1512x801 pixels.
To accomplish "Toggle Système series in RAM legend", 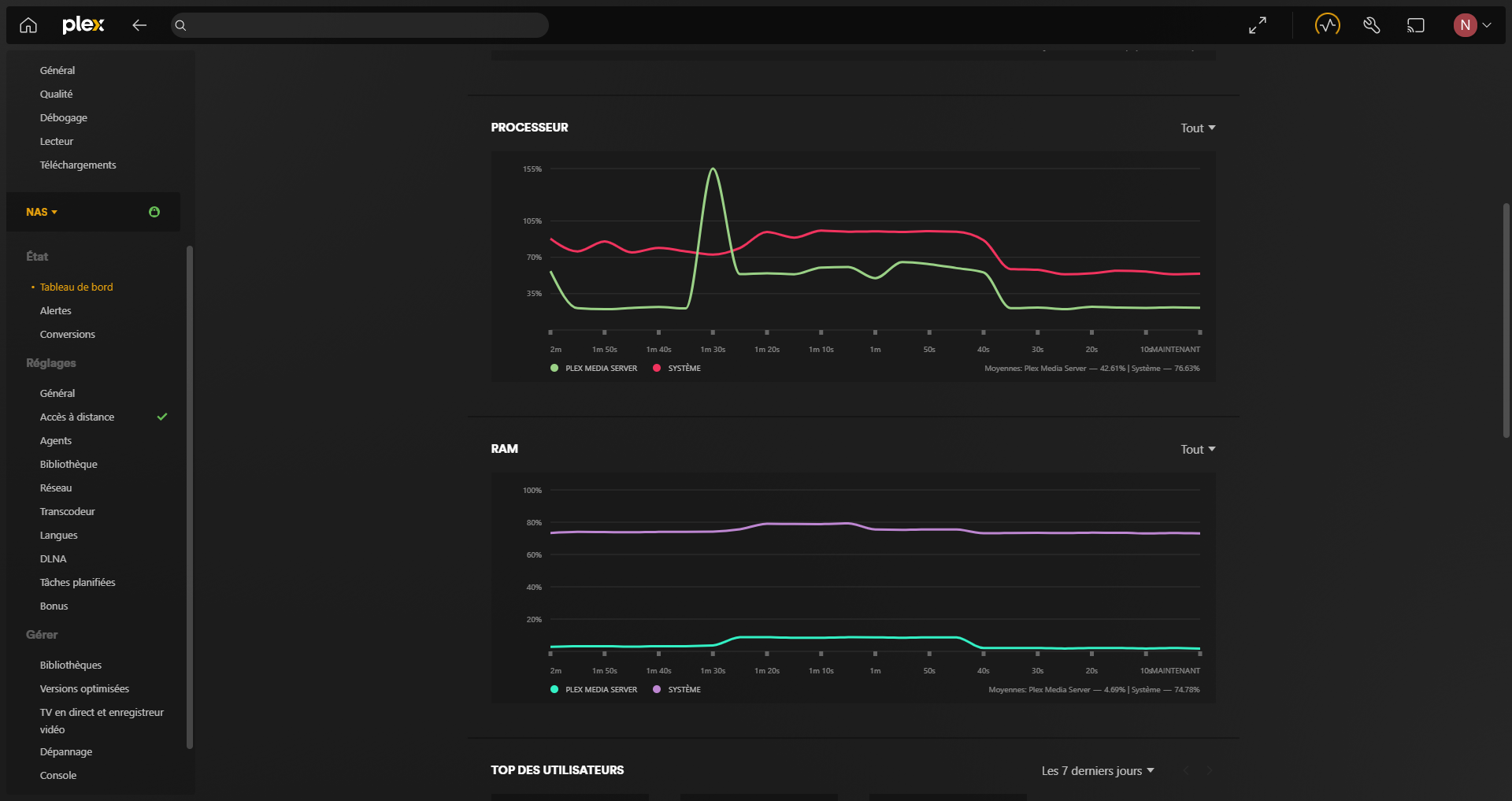I will (x=677, y=690).
